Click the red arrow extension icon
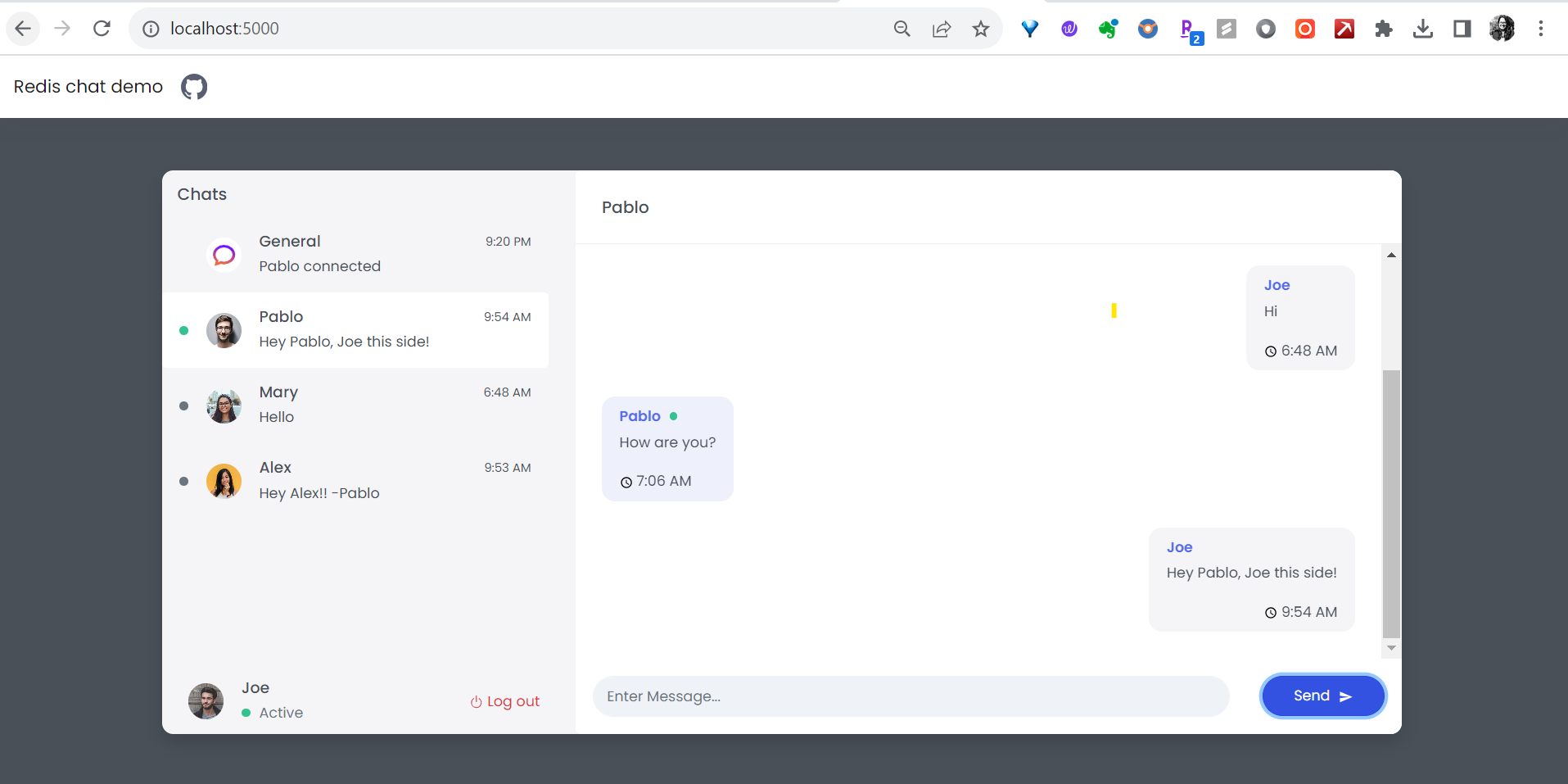Viewport: 1568px width, 784px height. pos(1344,29)
